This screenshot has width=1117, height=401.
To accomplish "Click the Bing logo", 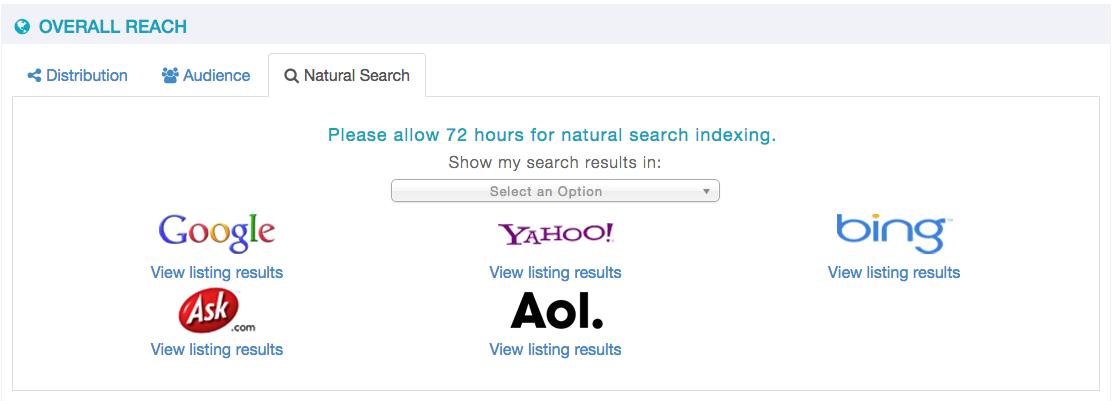I will pyautogui.click(x=893, y=233).
